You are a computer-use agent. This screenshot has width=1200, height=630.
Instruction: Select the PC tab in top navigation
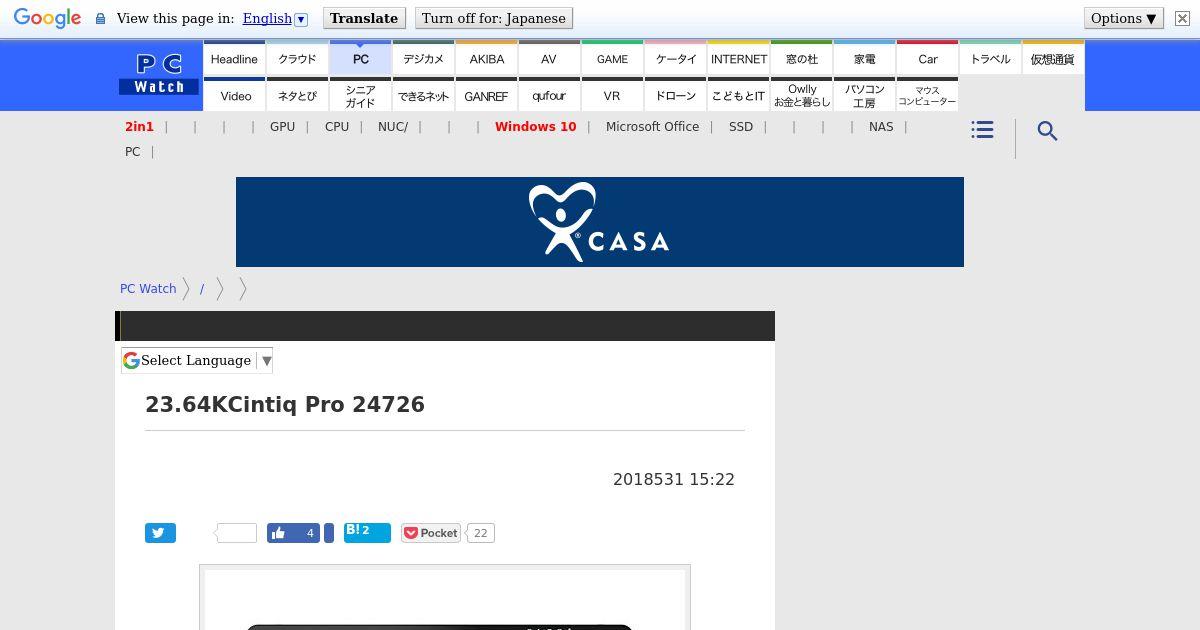[x=360, y=58]
